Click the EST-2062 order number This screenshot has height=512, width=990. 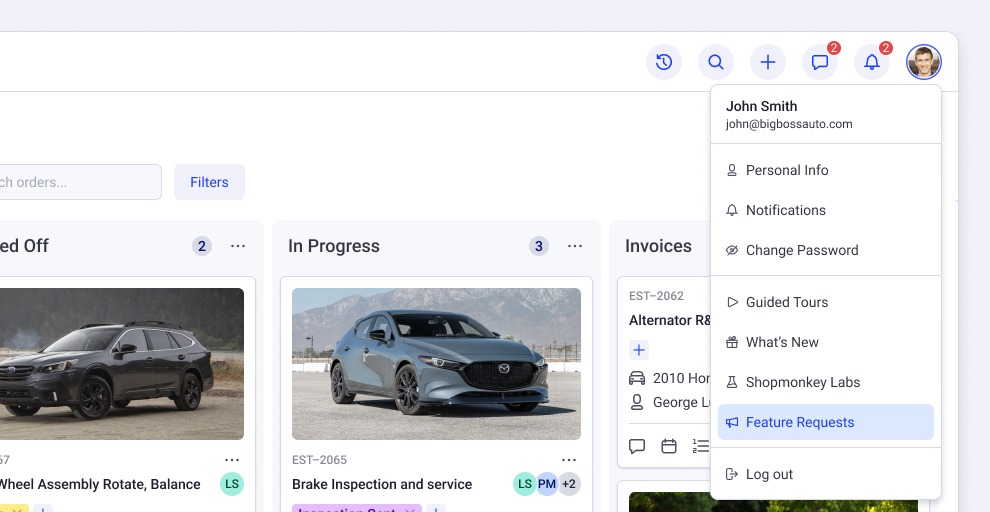656,295
